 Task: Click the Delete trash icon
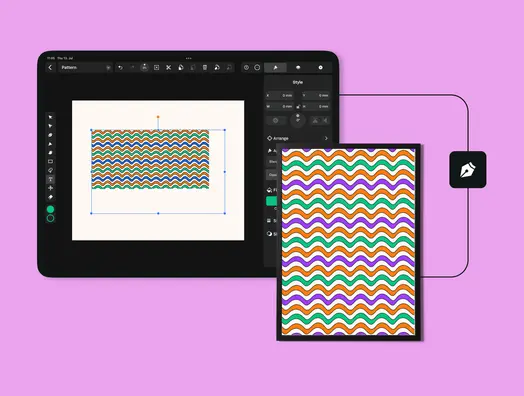205,68
